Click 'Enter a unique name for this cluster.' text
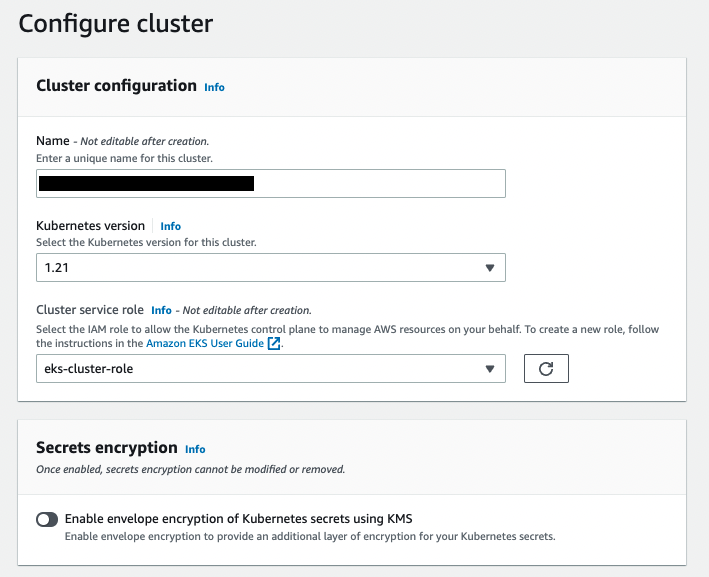The height and width of the screenshot is (577, 709). (x=124, y=158)
